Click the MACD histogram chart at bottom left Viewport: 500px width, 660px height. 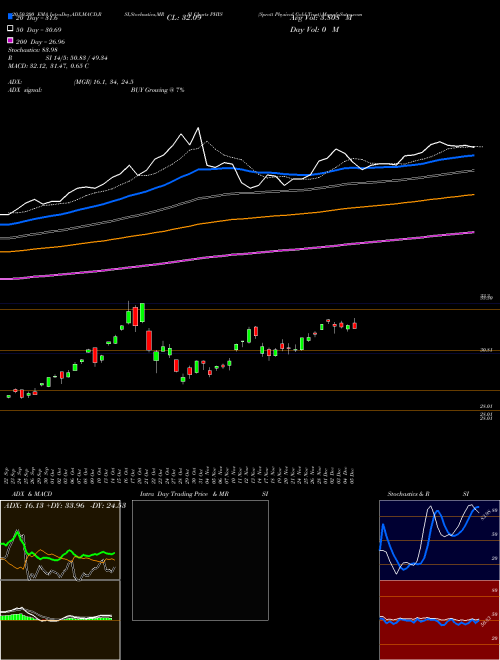pyautogui.click(x=60, y=620)
